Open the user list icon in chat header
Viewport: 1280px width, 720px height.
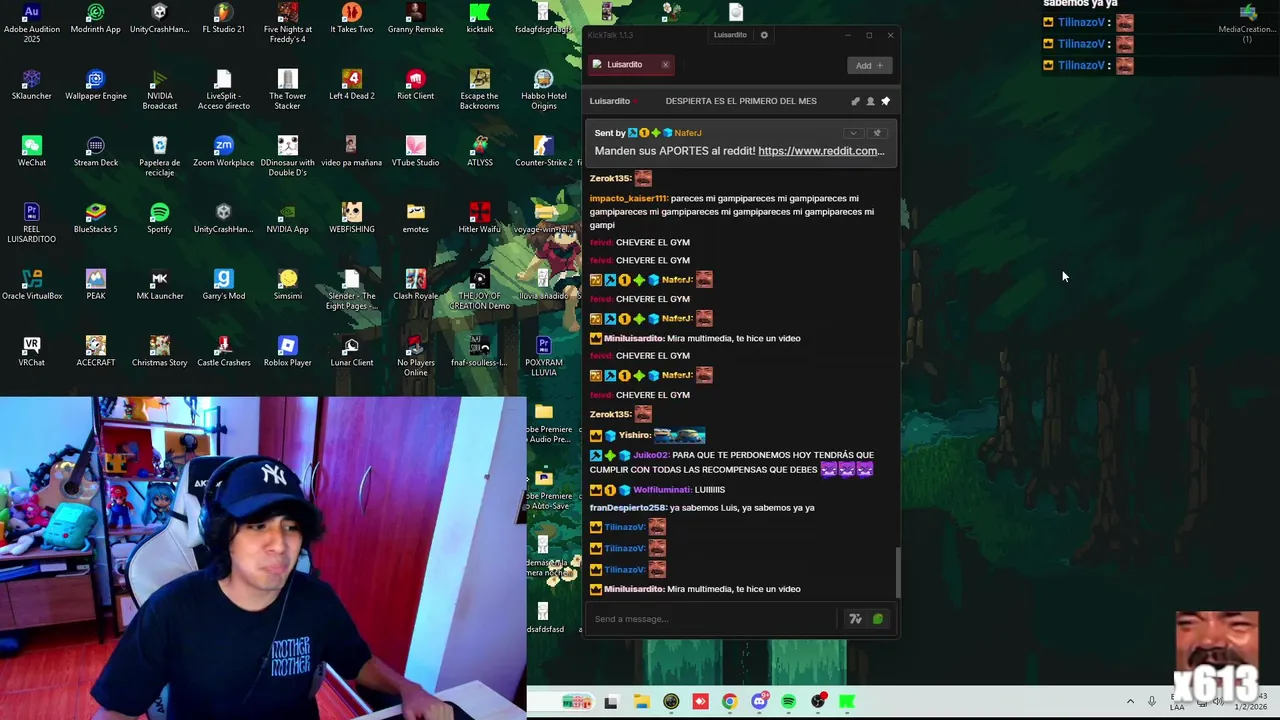tap(870, 101)
